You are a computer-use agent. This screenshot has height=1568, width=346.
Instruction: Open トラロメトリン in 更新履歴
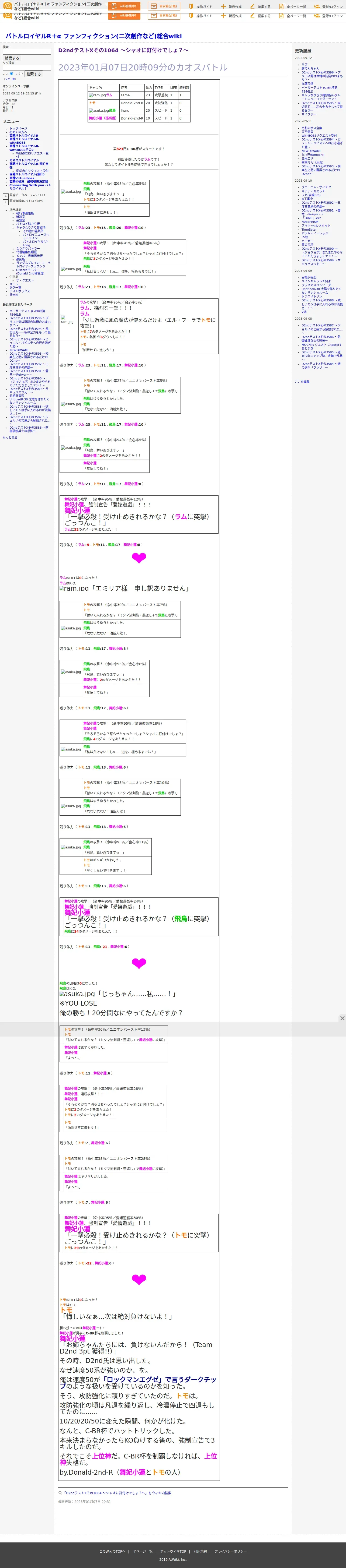pos(312,297)
